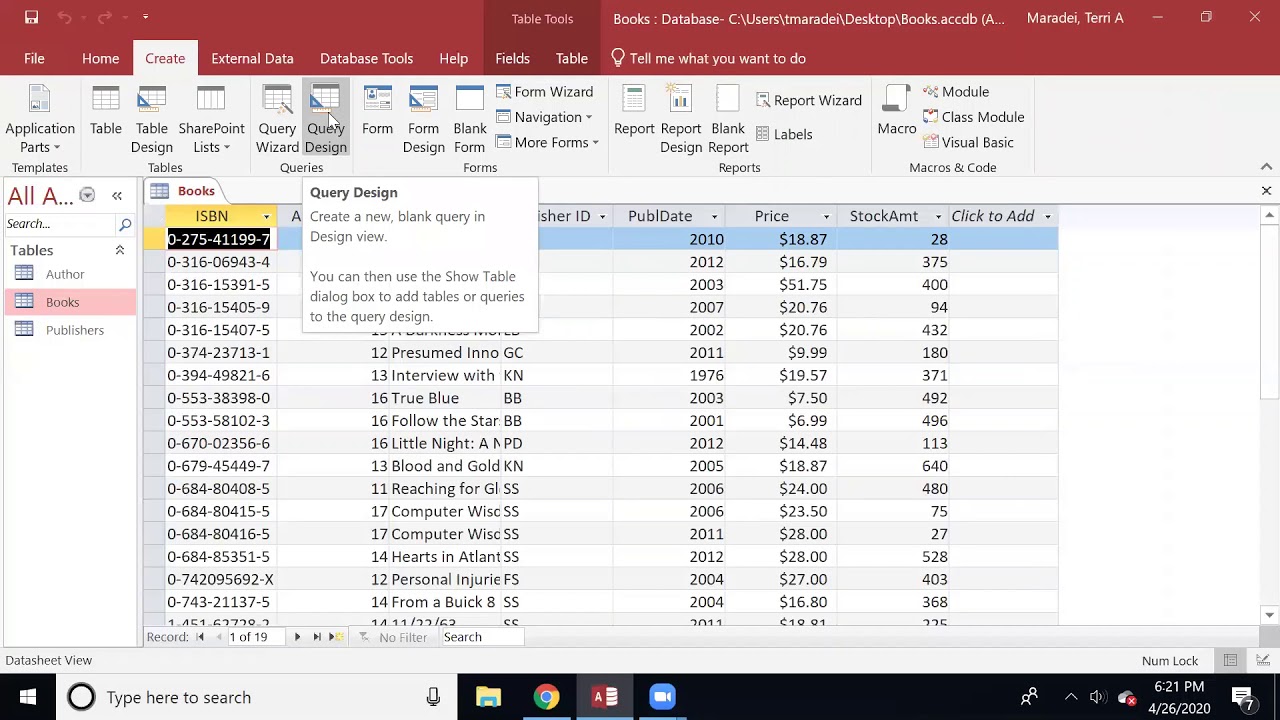The width and height of the screenshot is (1280, 720).
Task: Open the Price column filter arrow
Action: 826,217
